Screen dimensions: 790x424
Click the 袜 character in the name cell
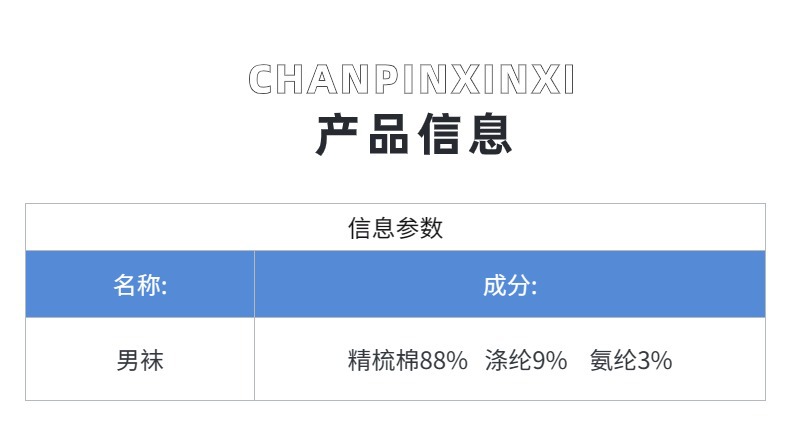tap(152, 360)
